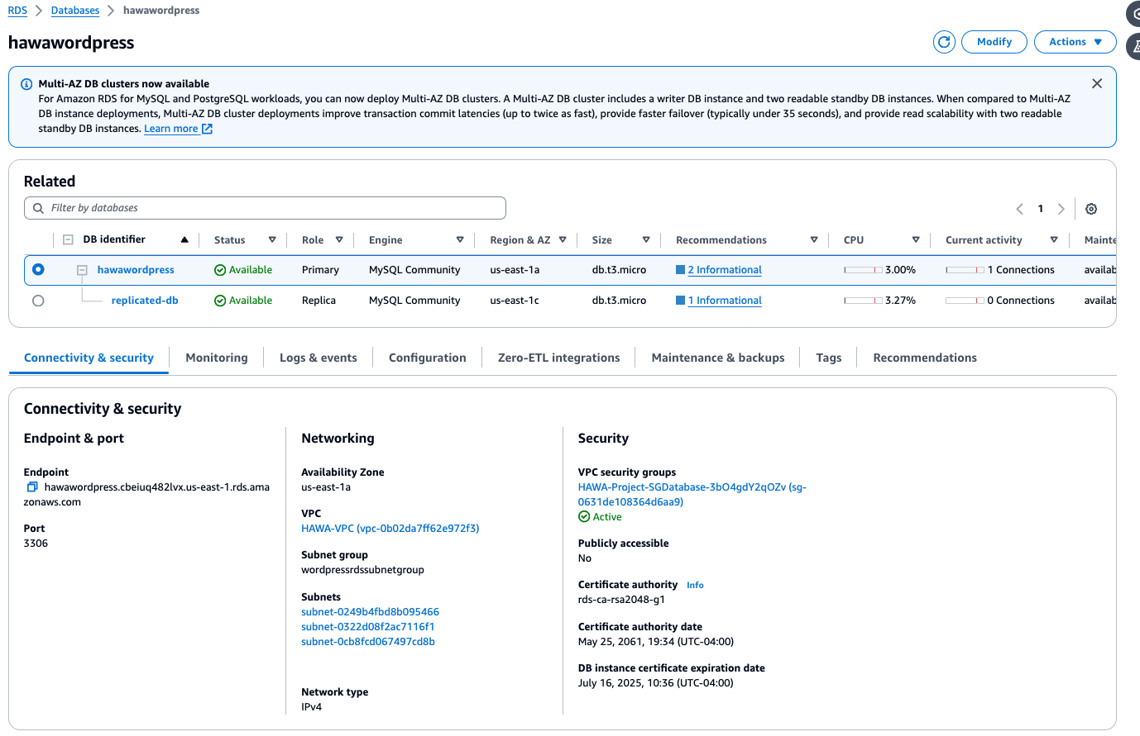Viewport: 1140px width, 736px height.
Task: Click the search magnifier in database filter
Action: [x=39, y=208]
